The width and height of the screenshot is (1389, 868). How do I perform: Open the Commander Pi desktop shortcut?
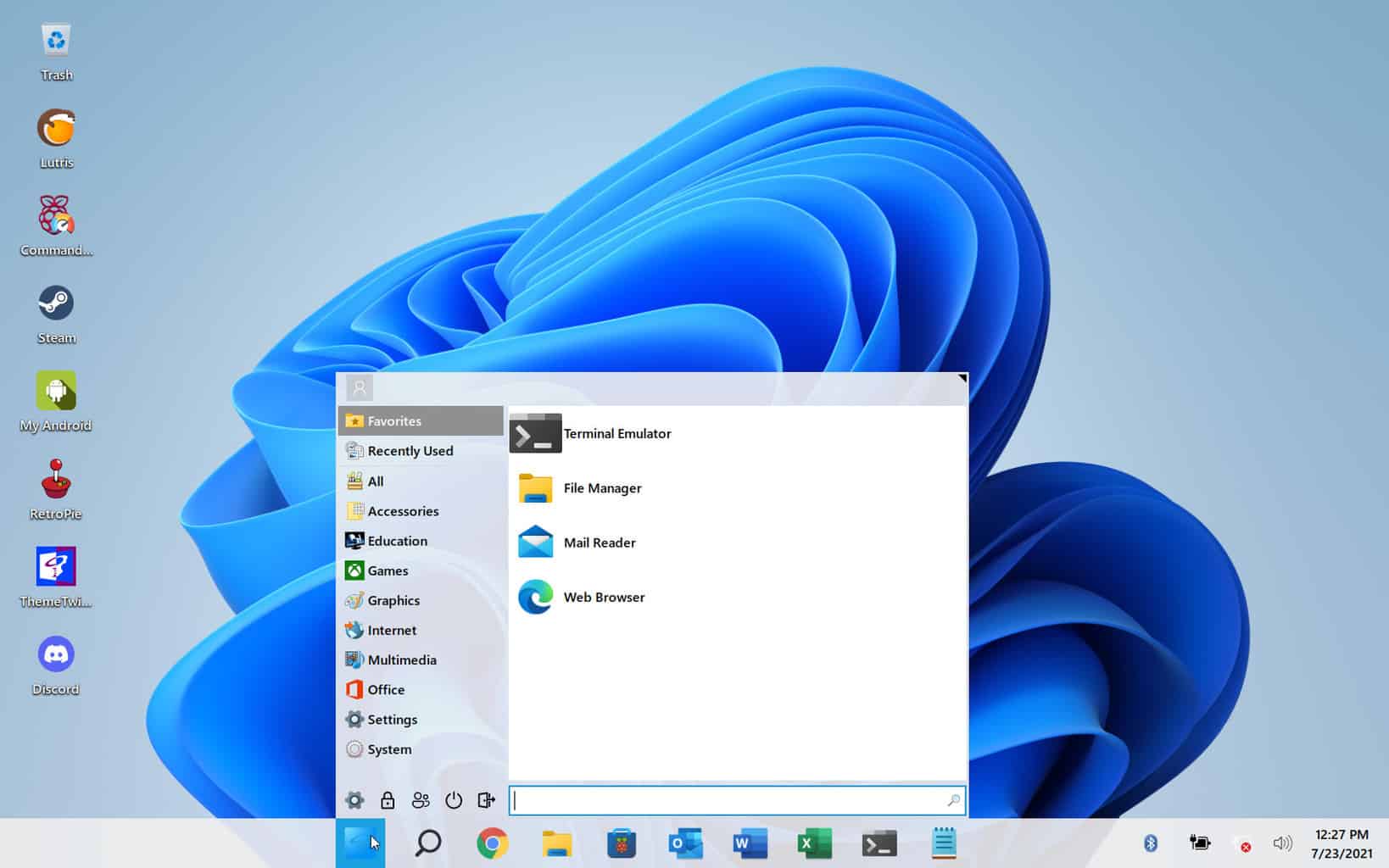56,226
